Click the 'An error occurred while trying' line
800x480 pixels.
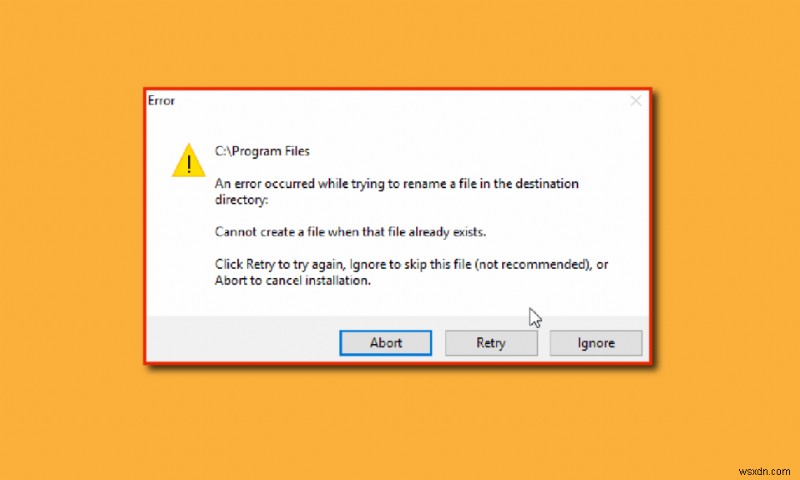pos(396,184)
